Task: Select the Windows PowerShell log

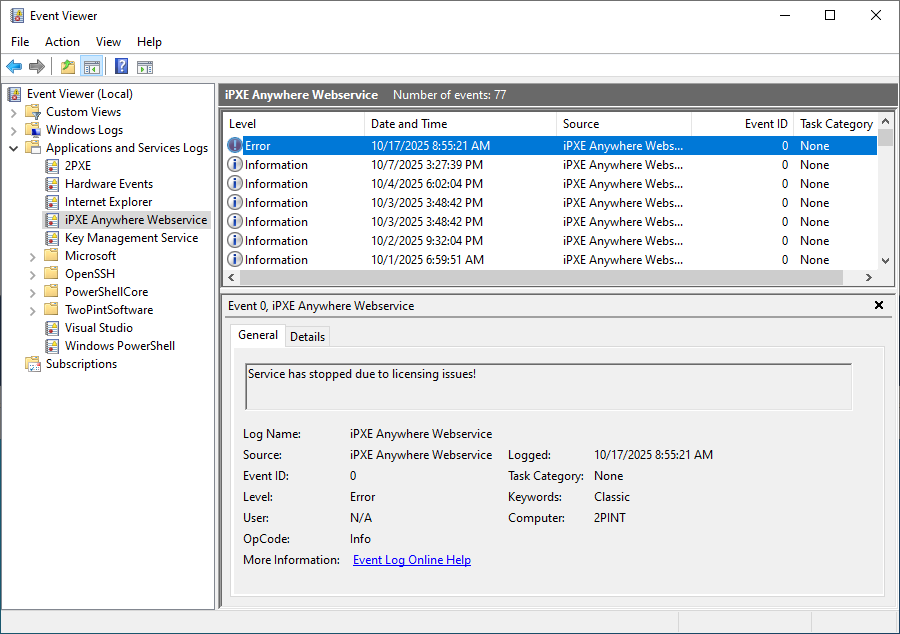Action: pyautogui.click(x=119, y=346)
